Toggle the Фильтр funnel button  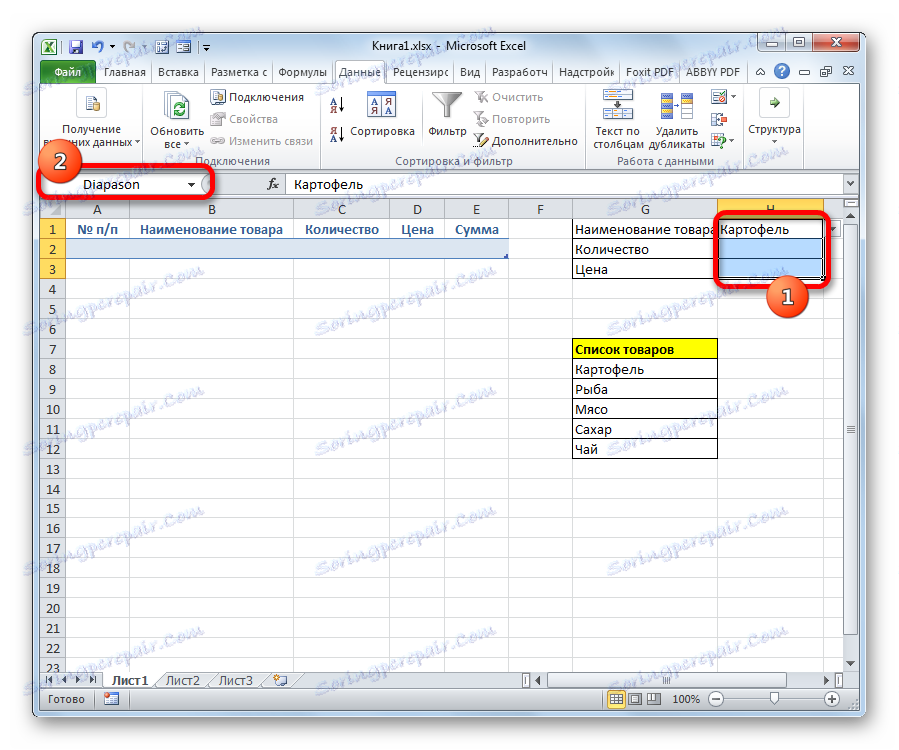(447, 115)
